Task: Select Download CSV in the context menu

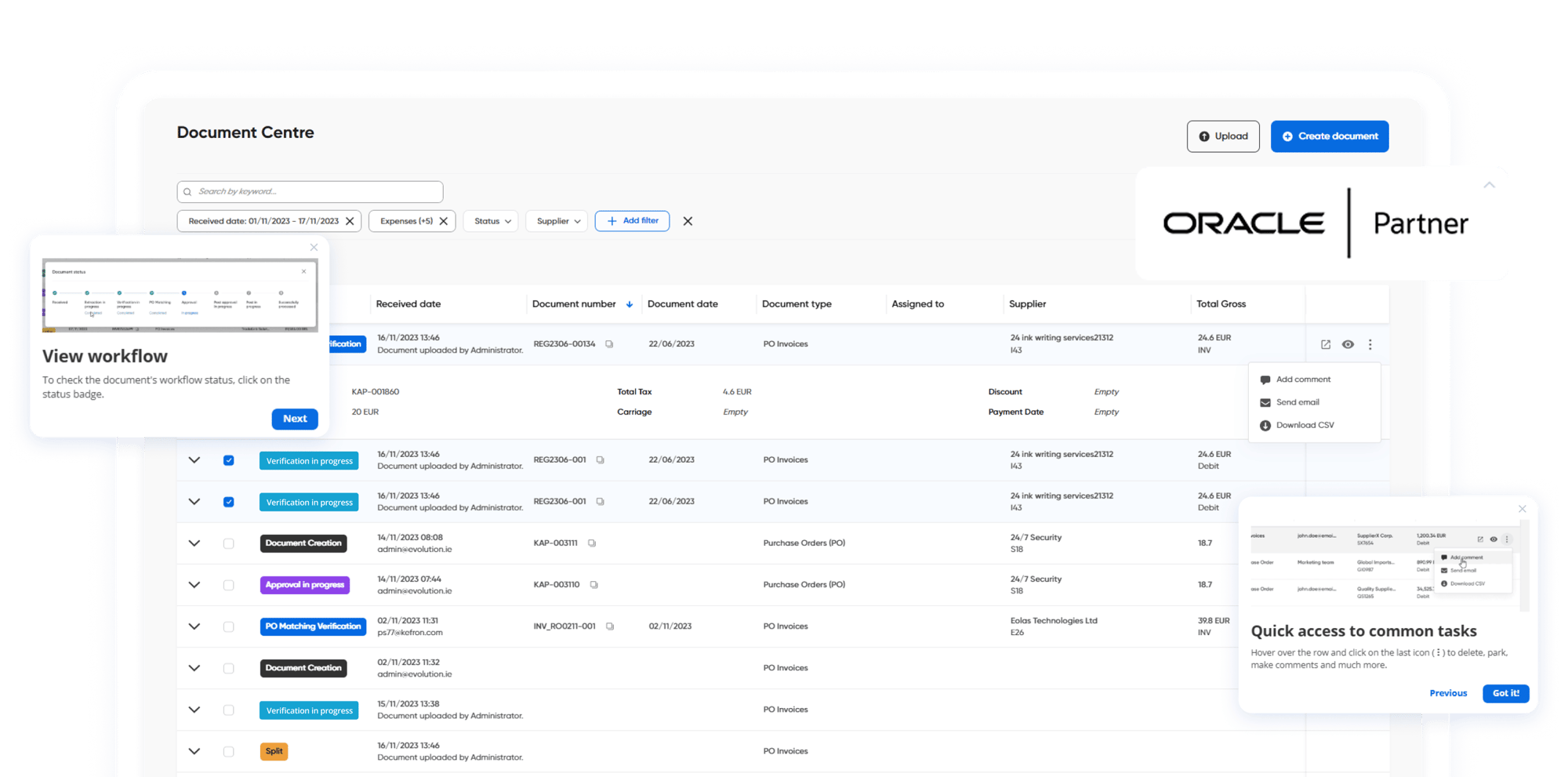Action: [1304, 425]
